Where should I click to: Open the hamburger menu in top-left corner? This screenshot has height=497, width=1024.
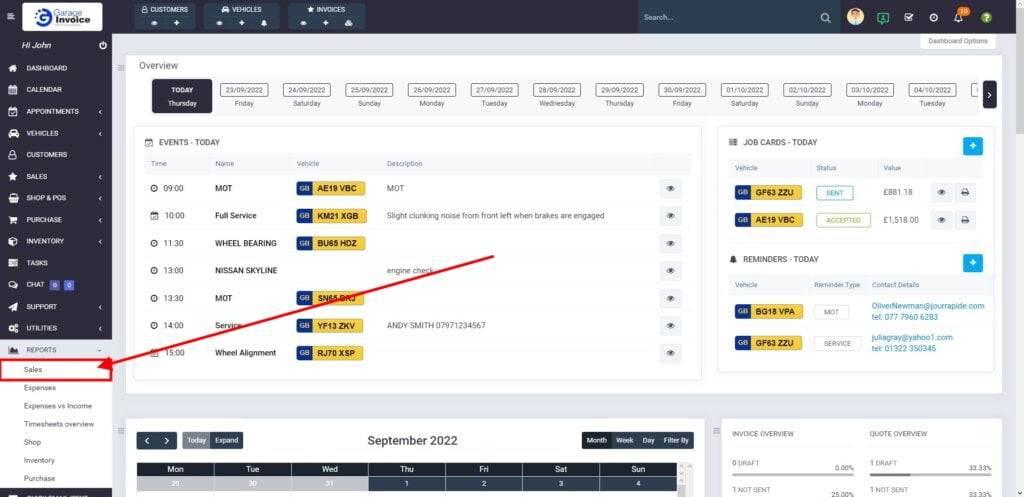(12, 15)
